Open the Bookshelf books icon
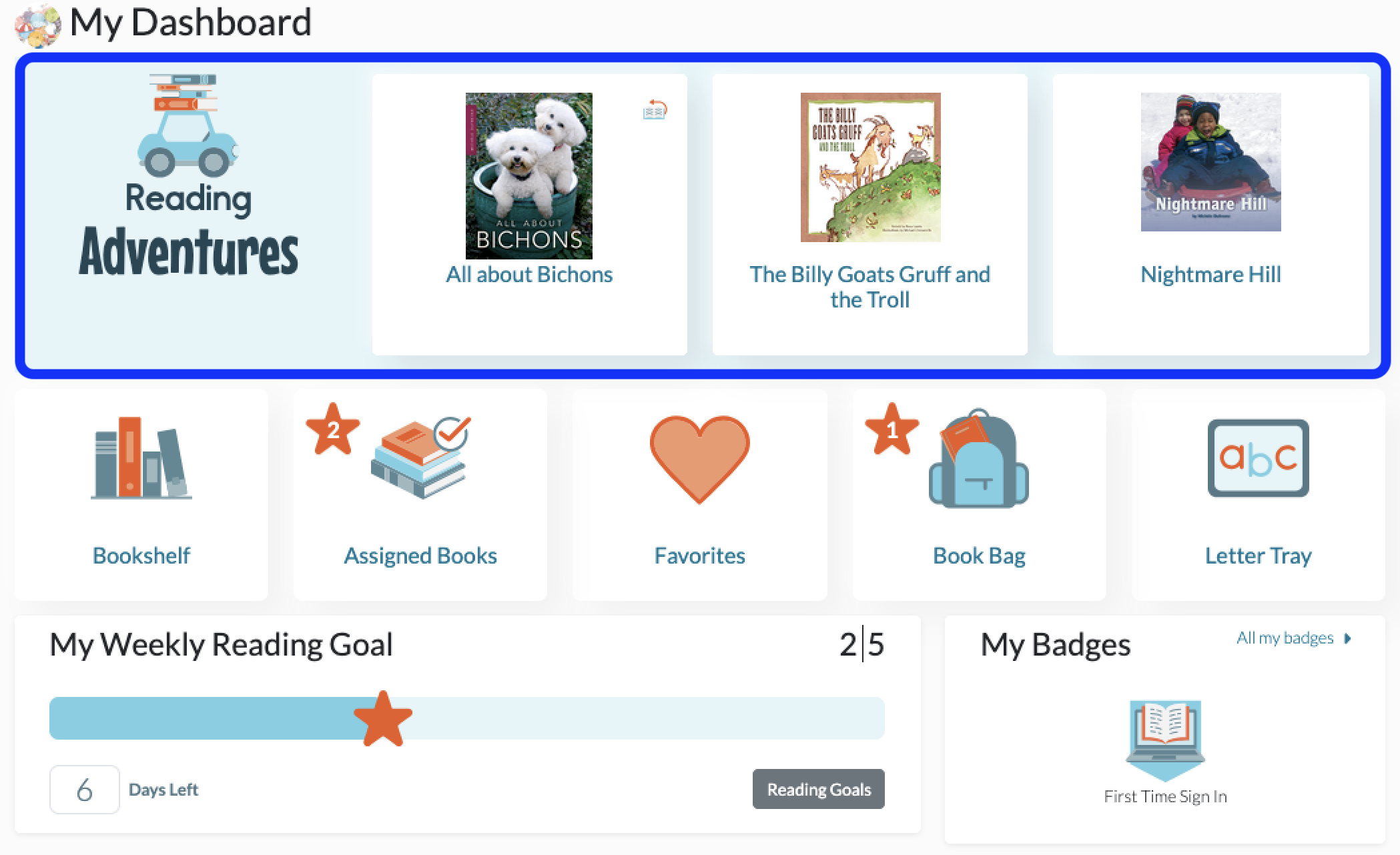Viewport: 1400px width, 855px height. [x=141, y=458]
